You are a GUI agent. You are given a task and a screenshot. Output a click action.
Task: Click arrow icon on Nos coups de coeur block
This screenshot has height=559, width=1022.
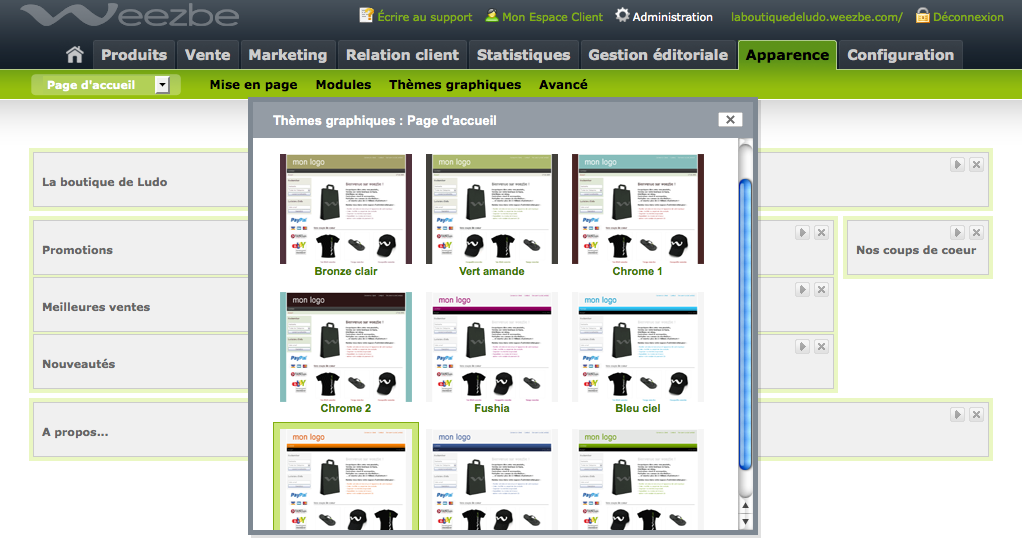coord(957,233)
